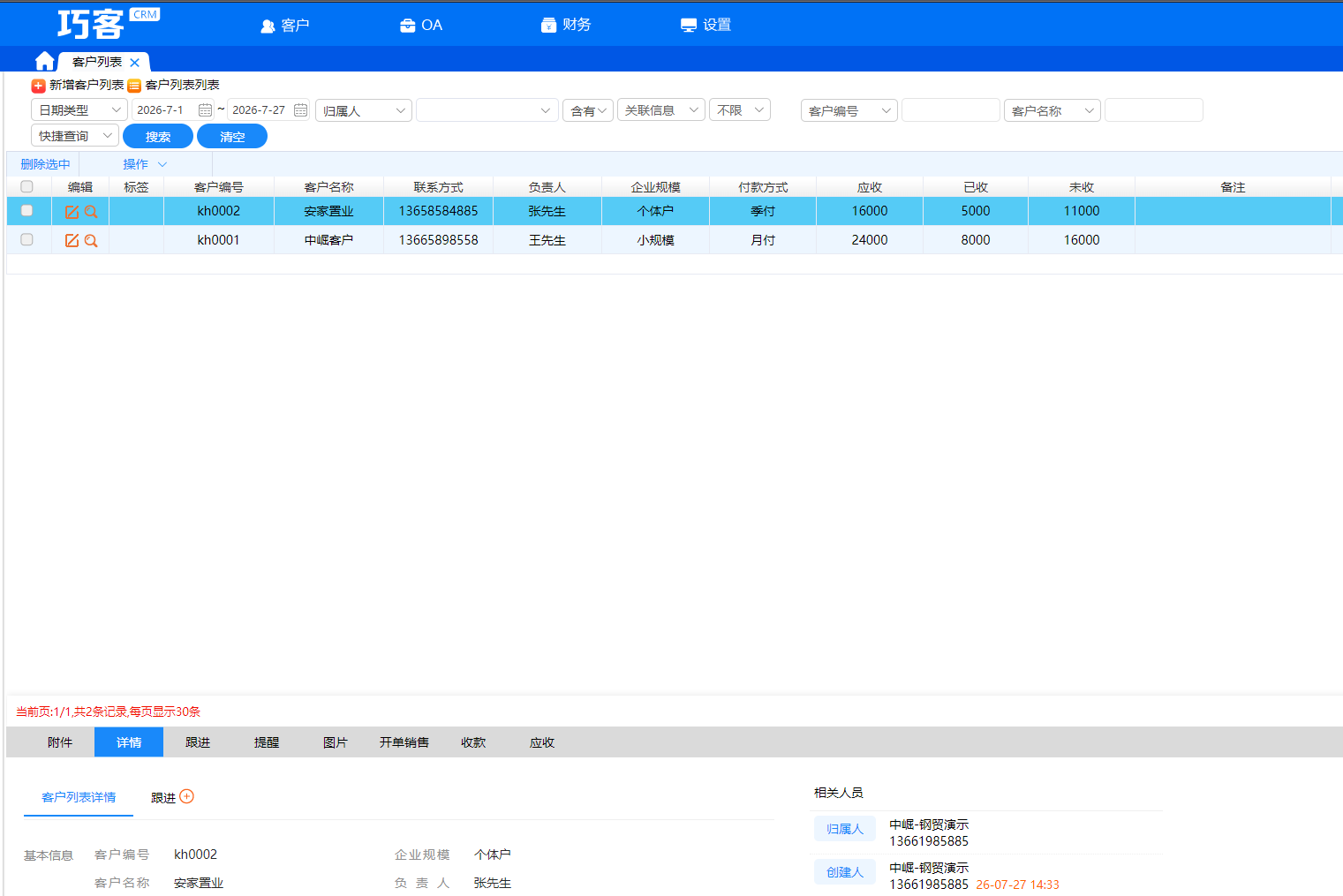Click the orange 客户列表列表 list icon

pos(134,86)
